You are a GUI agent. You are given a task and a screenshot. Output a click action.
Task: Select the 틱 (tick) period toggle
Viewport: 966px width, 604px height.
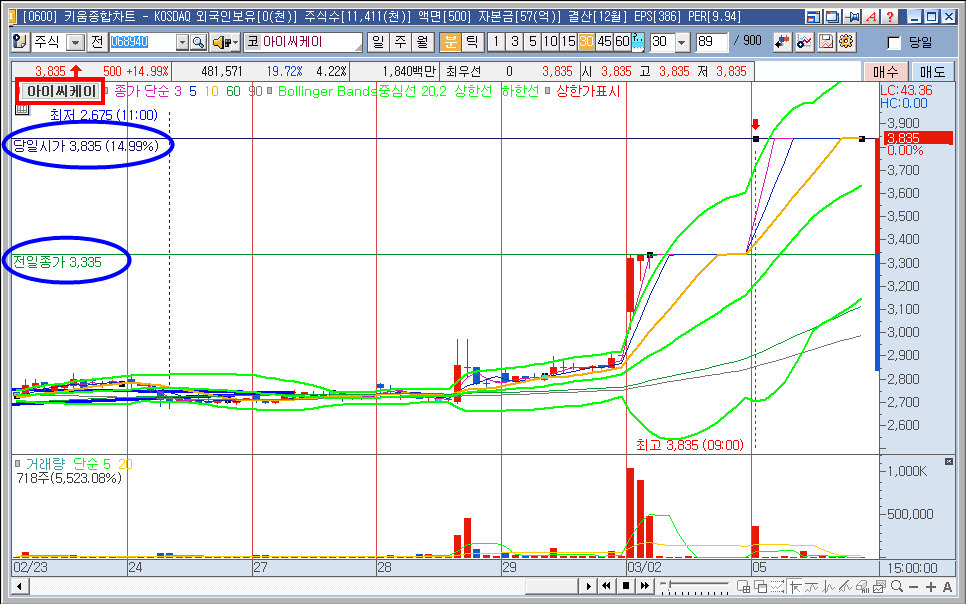tap(472, 42)
